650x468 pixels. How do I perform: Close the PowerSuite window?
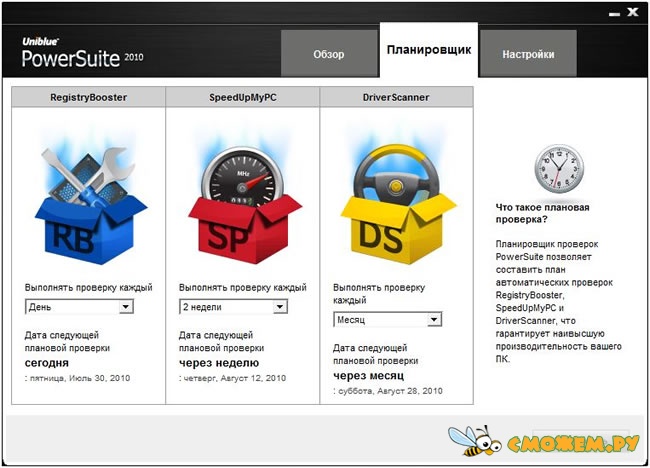[633, 12]
